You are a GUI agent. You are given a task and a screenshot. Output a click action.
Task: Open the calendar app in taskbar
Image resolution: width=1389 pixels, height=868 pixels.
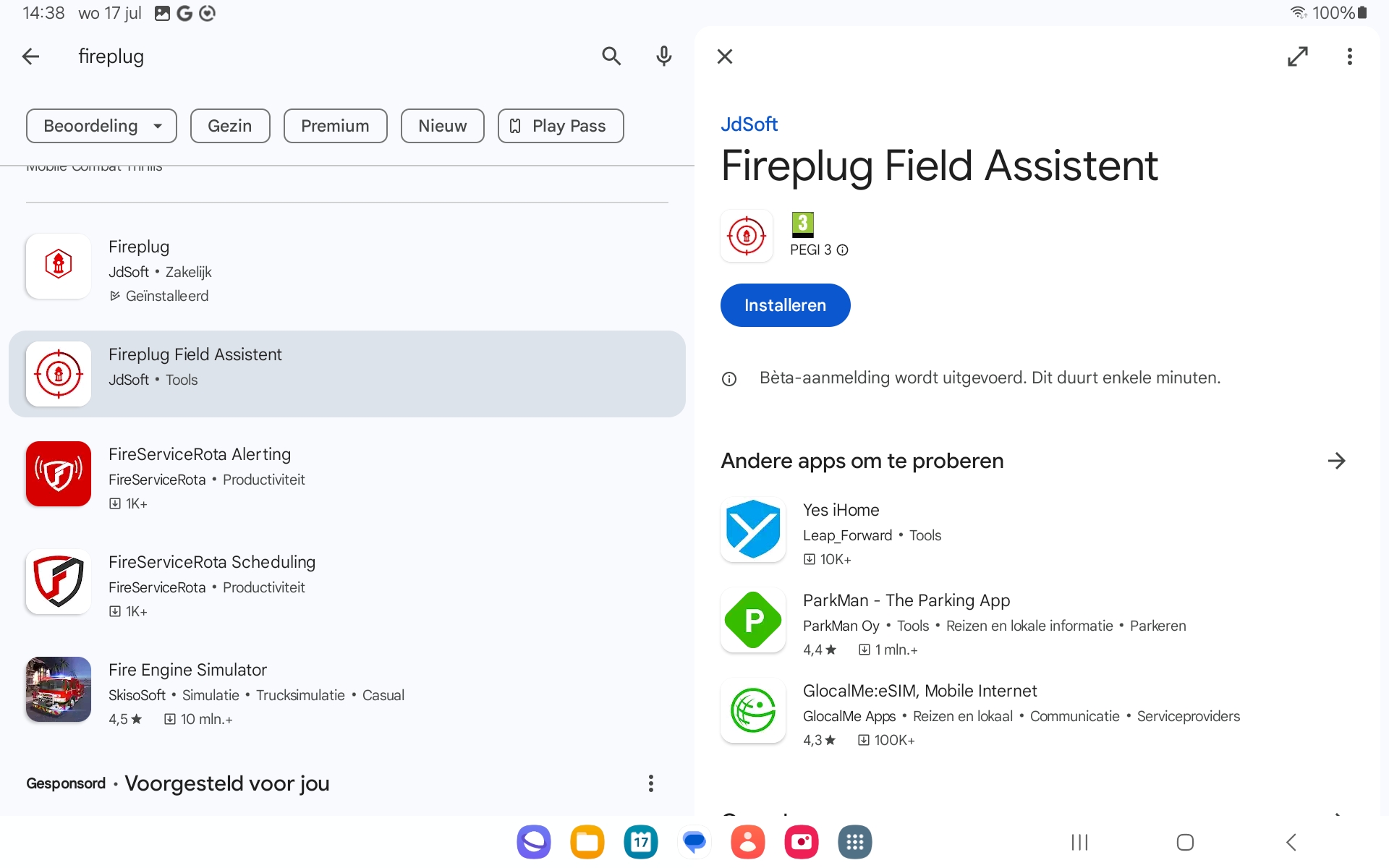tap(640, 842)
